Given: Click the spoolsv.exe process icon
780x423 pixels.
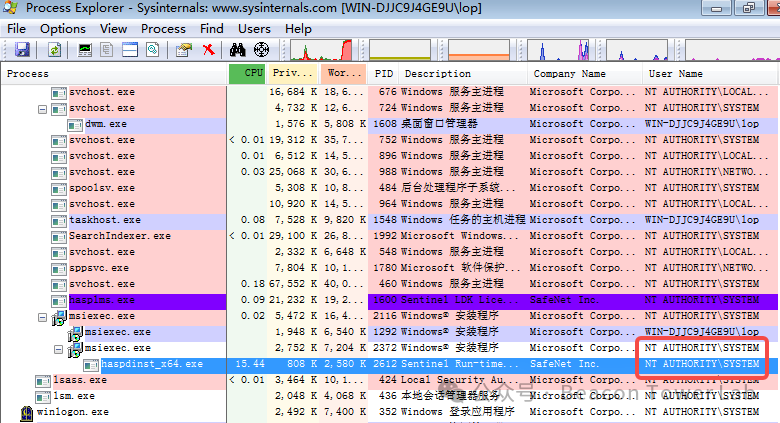Looking at the screenshot, I should click(59, 189).
